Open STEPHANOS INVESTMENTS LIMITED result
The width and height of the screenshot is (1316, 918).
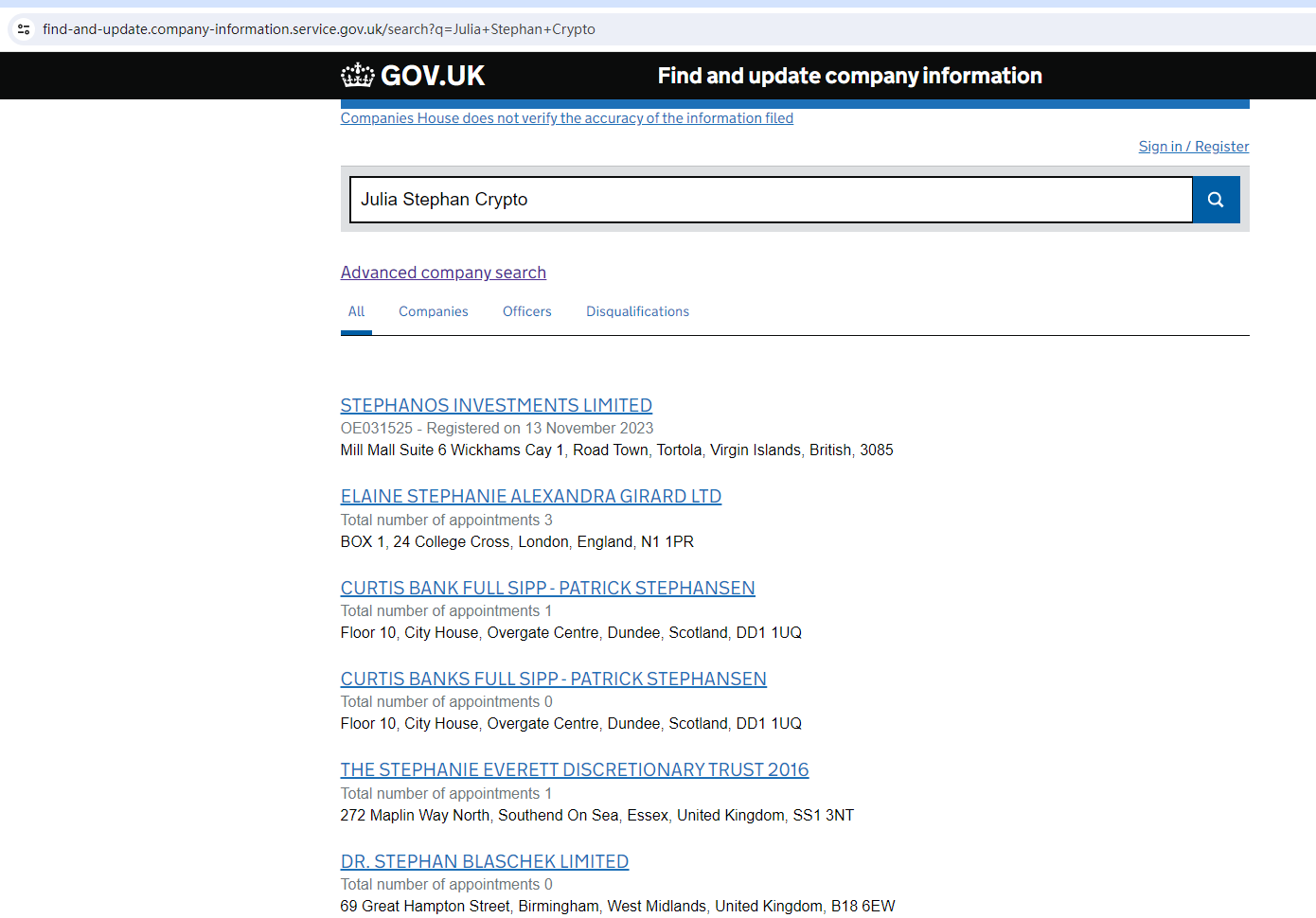click(x=496, y=405)
